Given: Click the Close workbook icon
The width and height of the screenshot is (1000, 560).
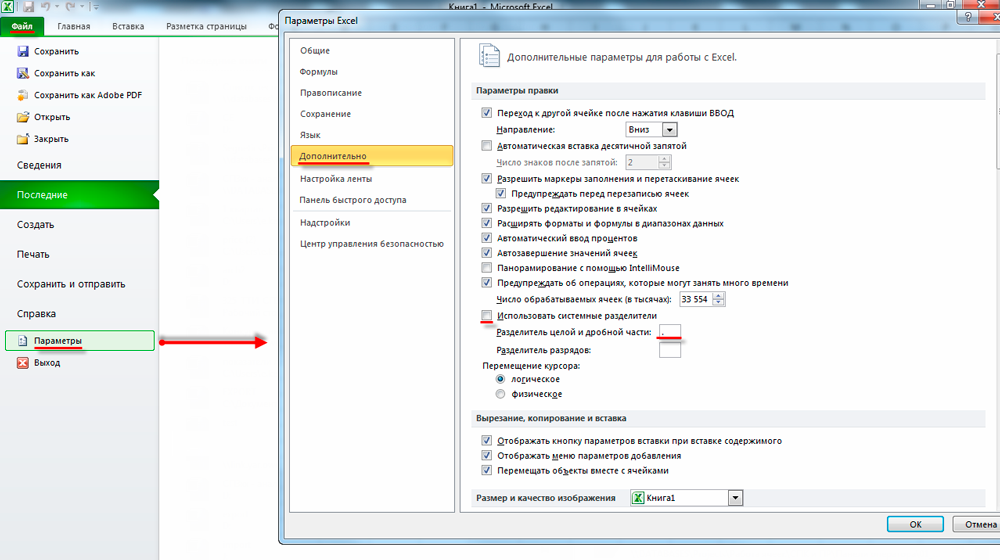Looking at the screenshot, I should pos(23,139).
